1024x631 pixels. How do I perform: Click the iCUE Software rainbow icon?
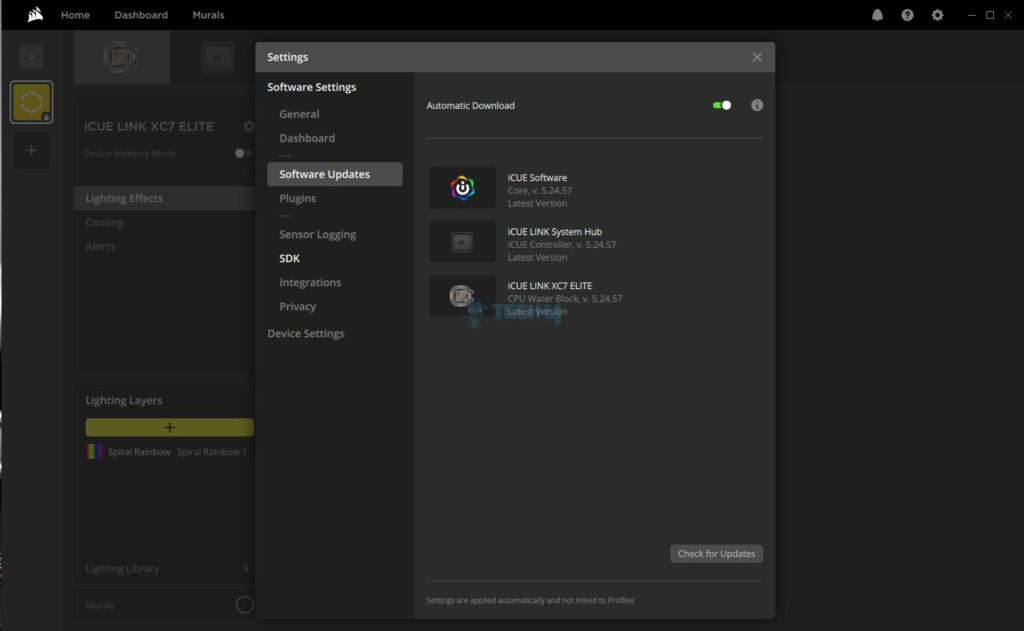[x=462, y=188]
